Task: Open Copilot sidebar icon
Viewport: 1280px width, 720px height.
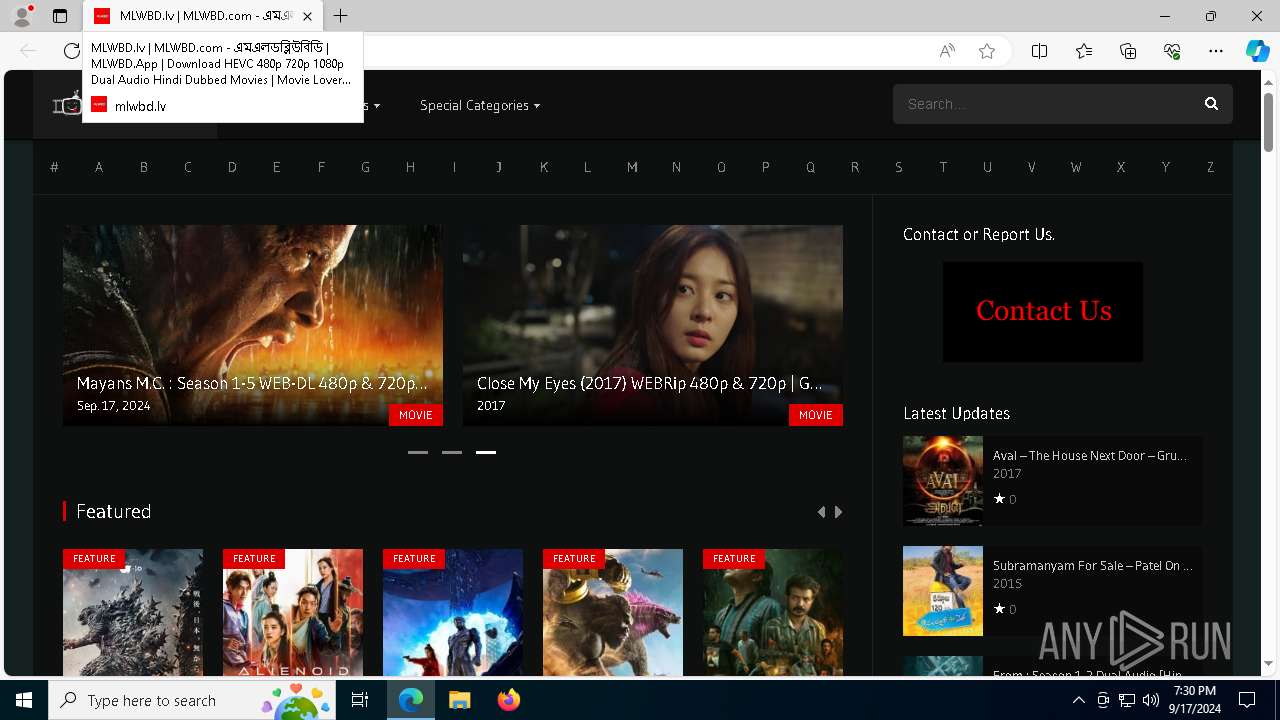Action: click(1257, 51)
